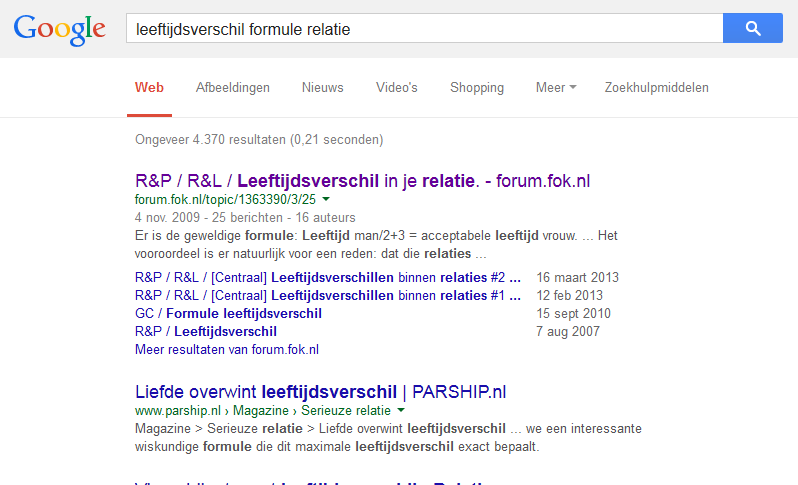Expand the arrow next to forum.fok.nl/topic URL
This screenshot has height=485, width=798.
click(326, 199)
